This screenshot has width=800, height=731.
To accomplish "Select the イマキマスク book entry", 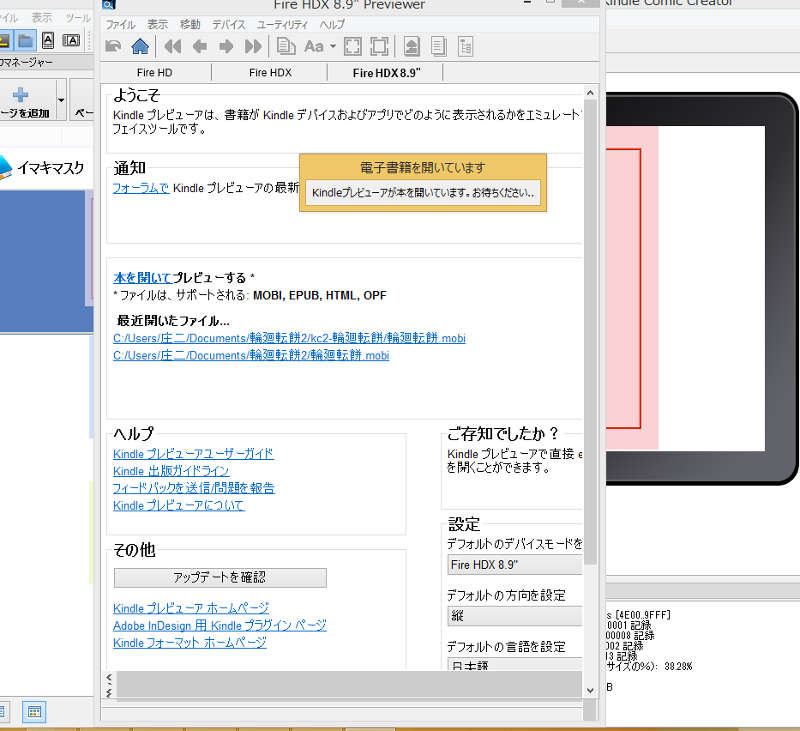I will point(44,168).
